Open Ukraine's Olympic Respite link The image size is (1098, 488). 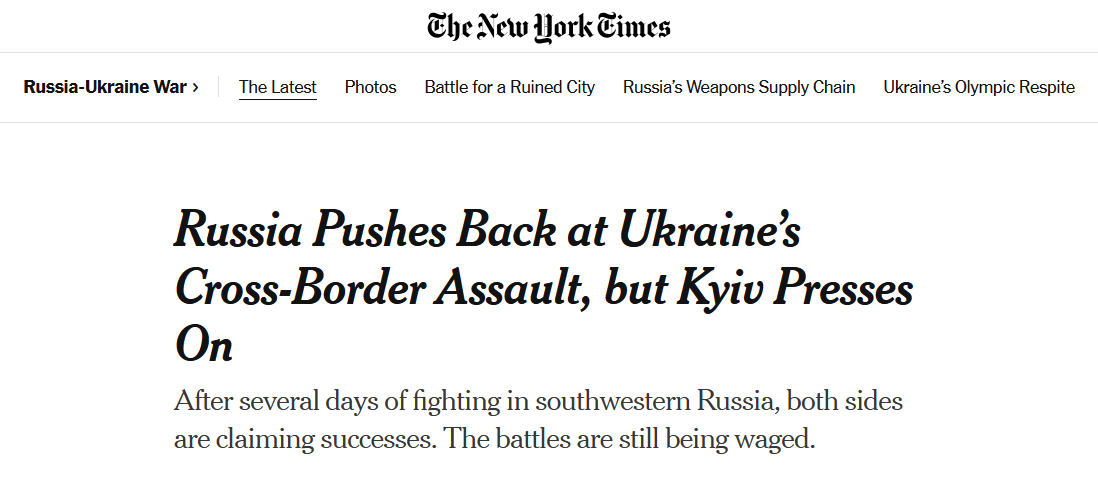979,87
